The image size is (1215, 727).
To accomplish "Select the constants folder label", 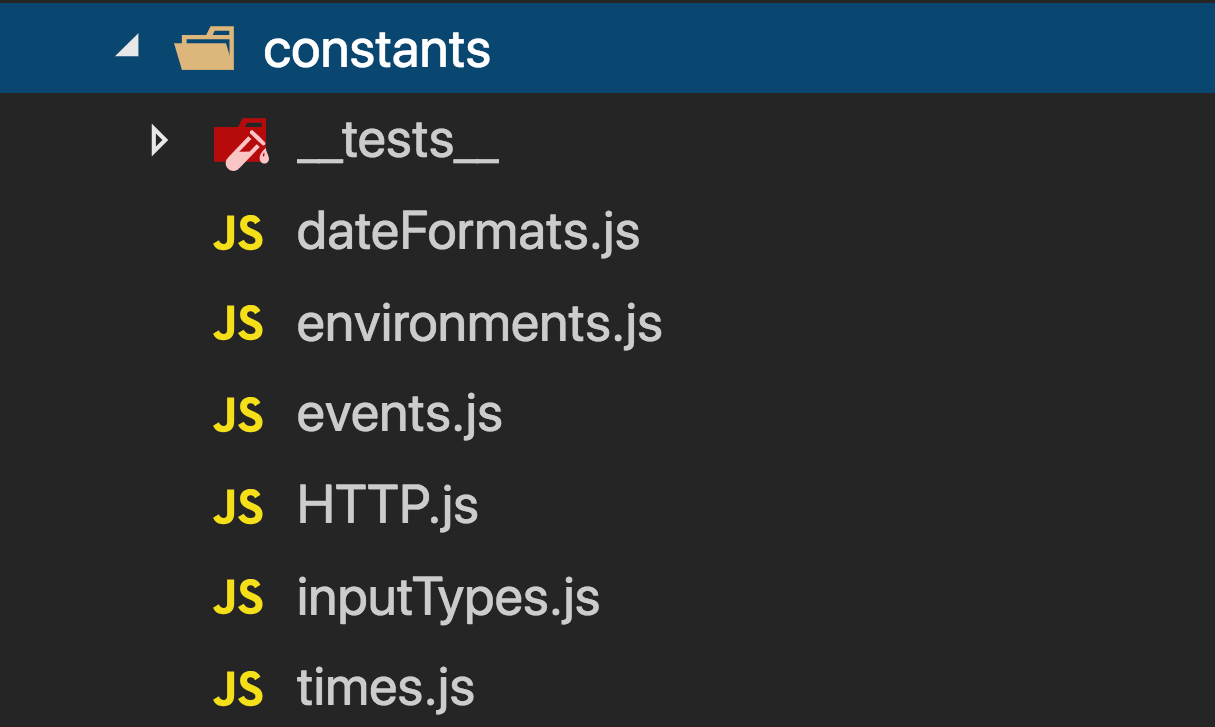I will [377, 50].
